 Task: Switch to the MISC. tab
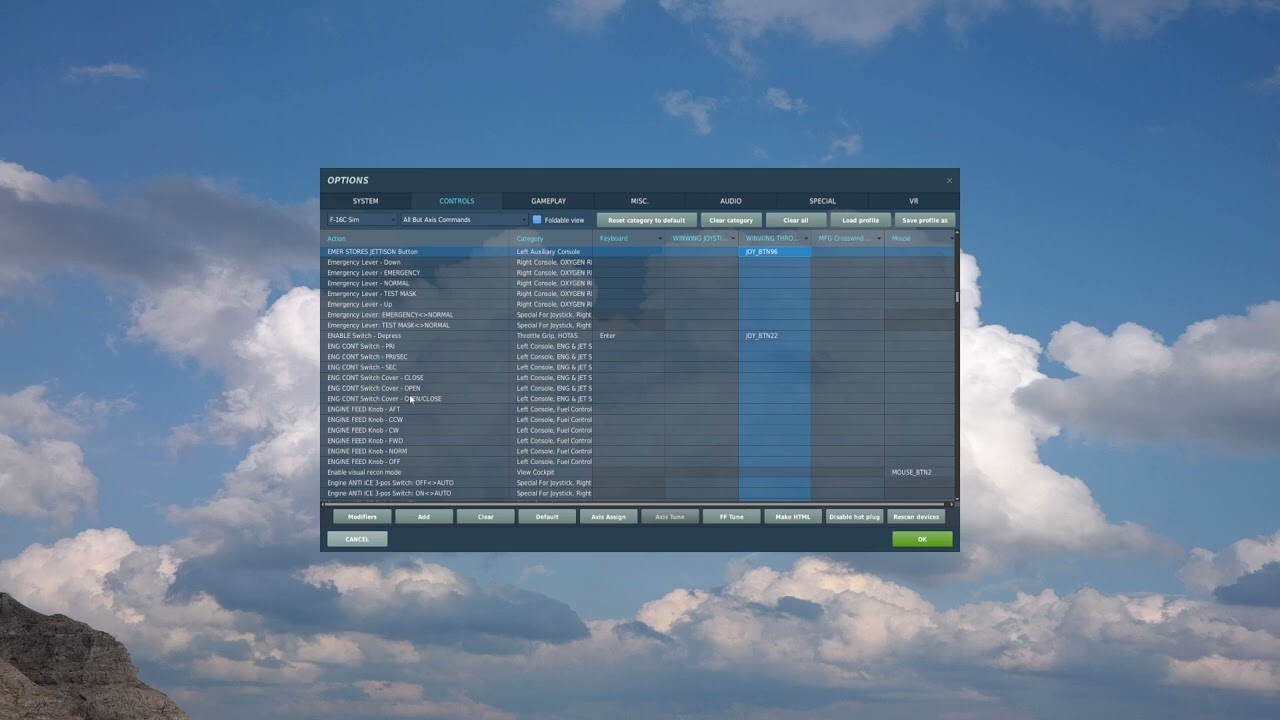[x=640, y=201]
